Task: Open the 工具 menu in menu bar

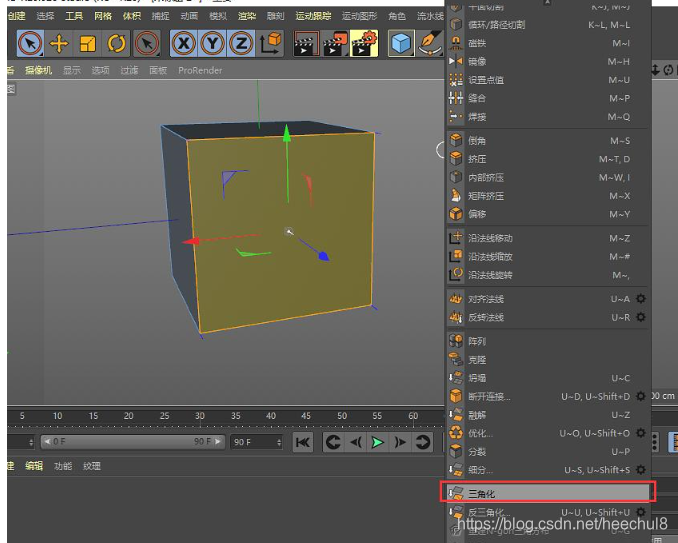Action: point(74,16)
